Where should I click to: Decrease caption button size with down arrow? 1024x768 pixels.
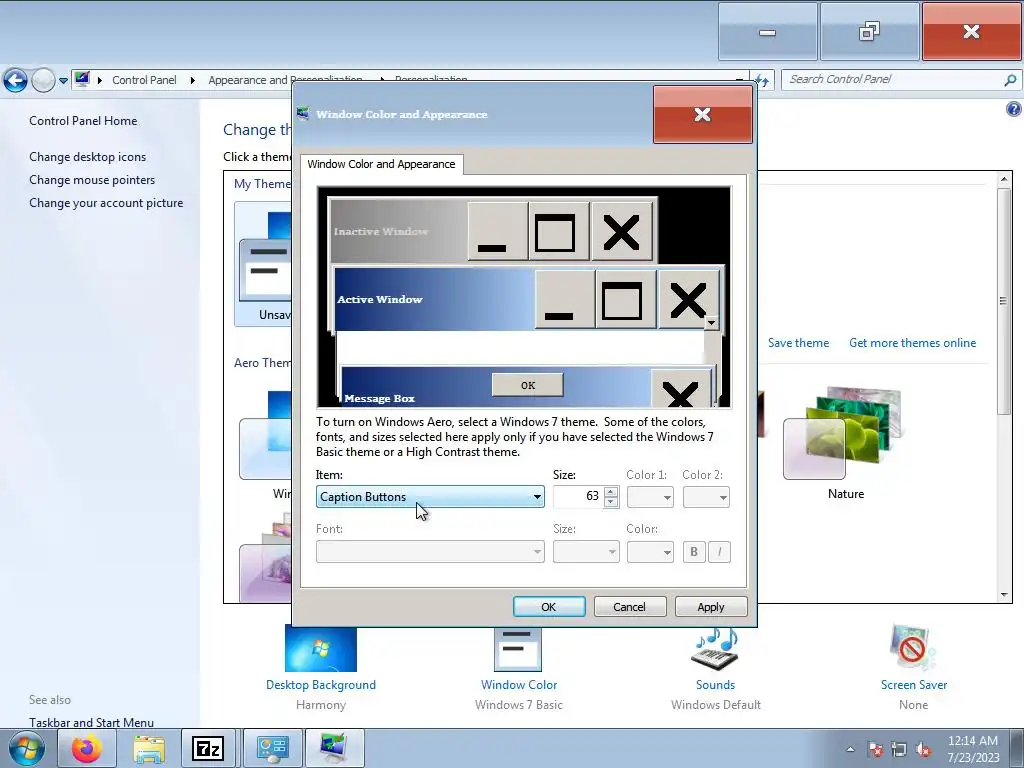click(x=611, y=502)
